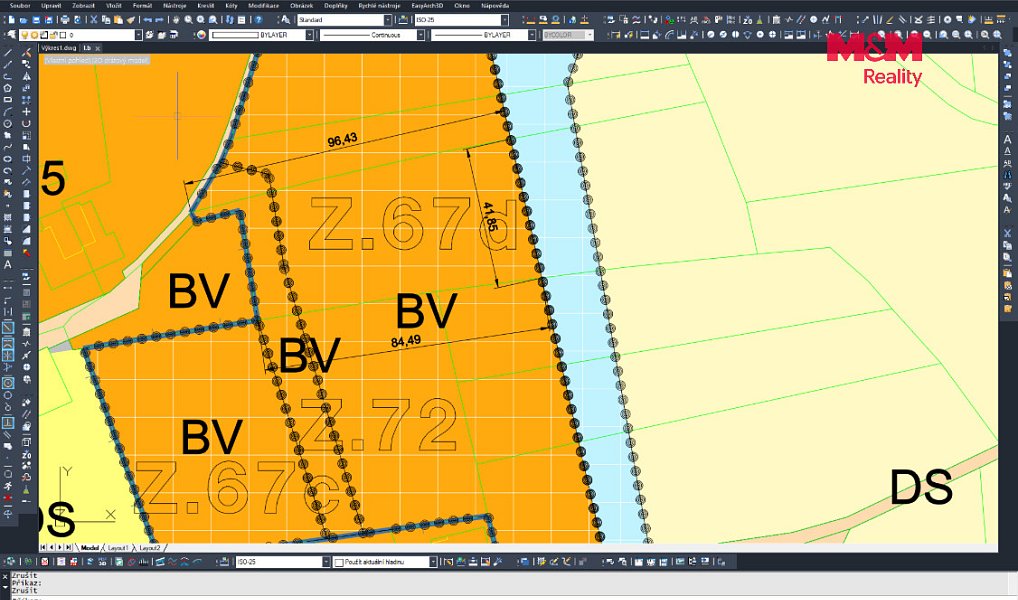
Task: Click the New drawing icon
Action: pyautogui.click(x=11, y=20)
